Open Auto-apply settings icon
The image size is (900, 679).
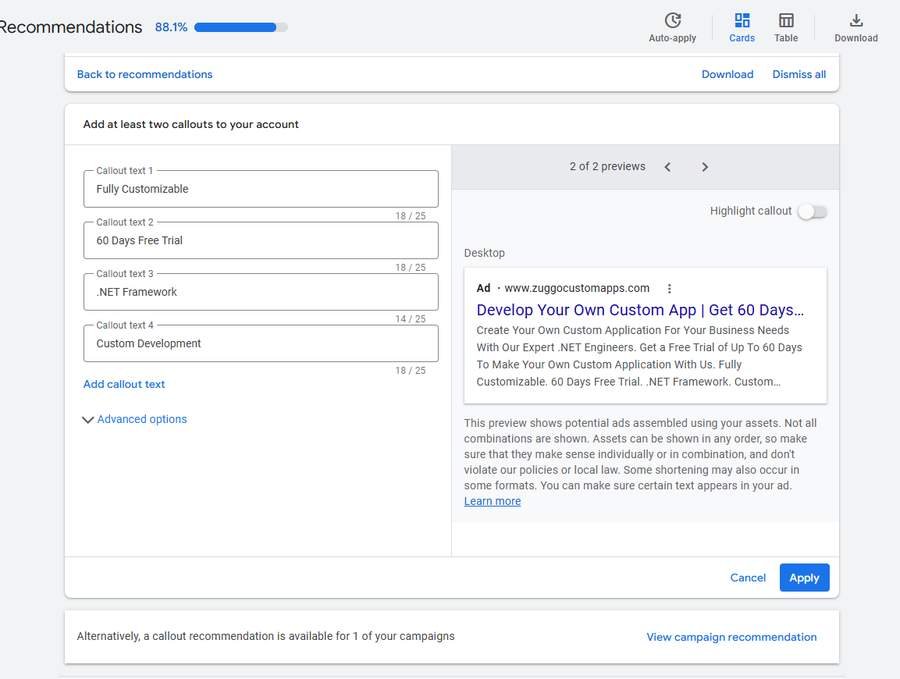click(x=672, y=21)
